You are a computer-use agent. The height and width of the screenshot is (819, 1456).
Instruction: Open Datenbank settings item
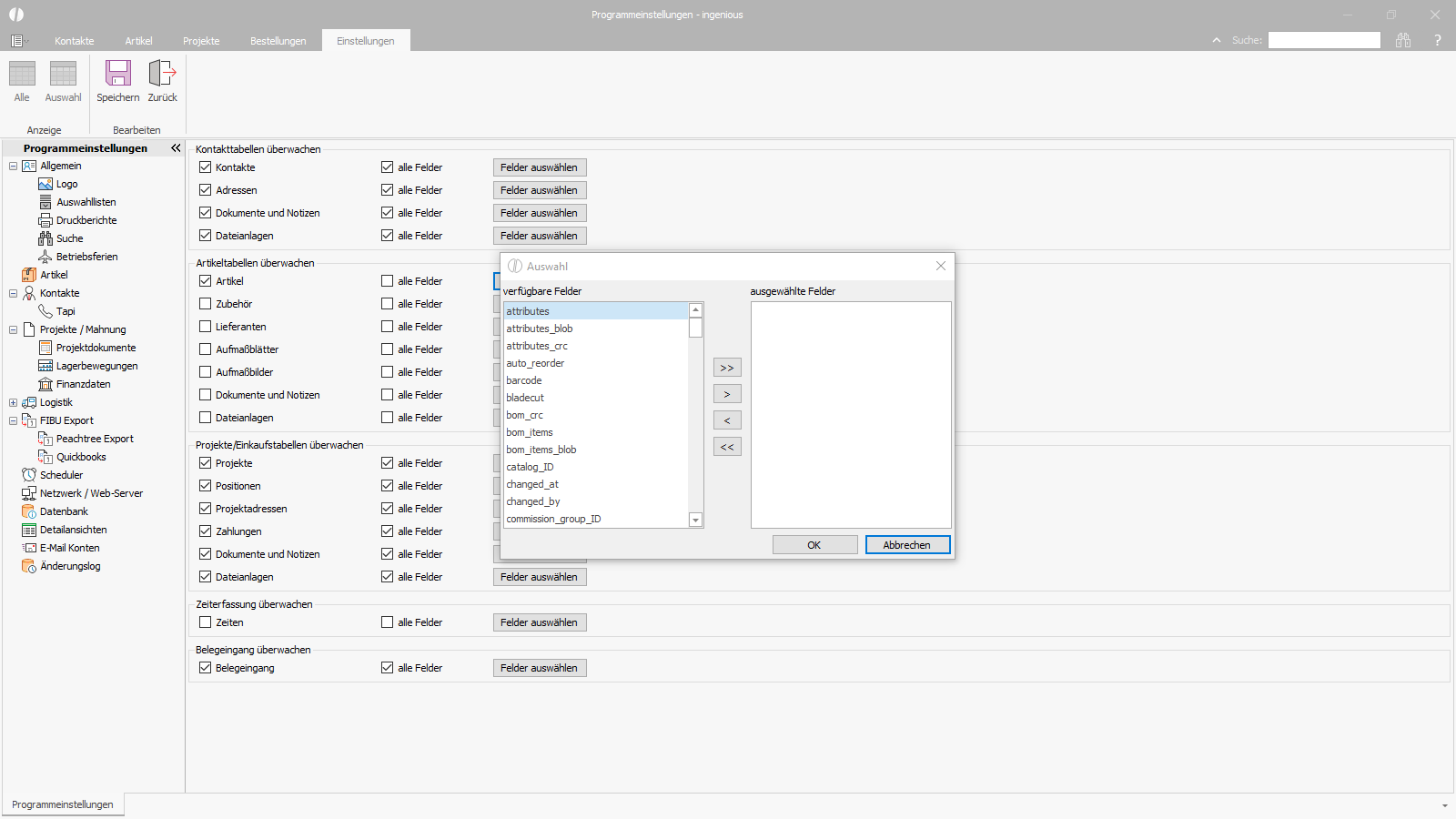[x=64, y=511]
